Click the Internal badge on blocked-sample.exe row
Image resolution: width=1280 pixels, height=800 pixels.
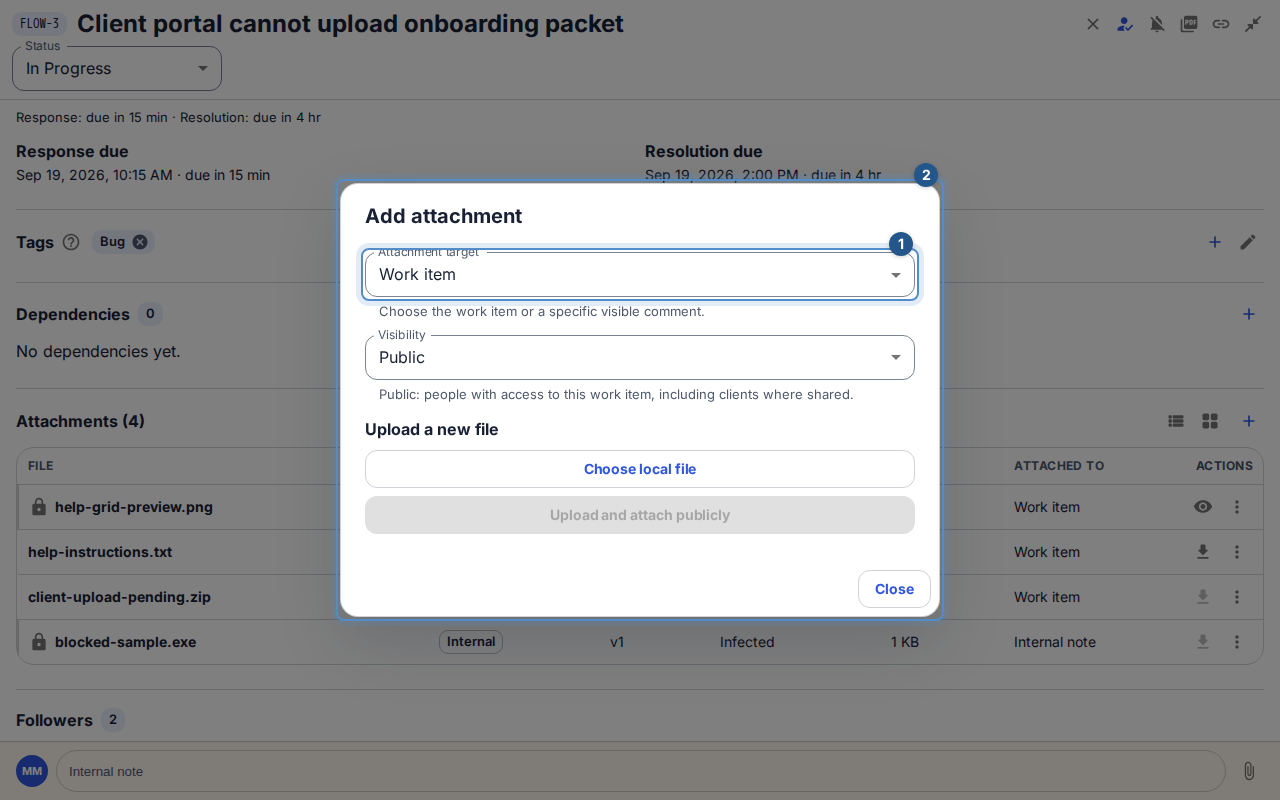471,642
